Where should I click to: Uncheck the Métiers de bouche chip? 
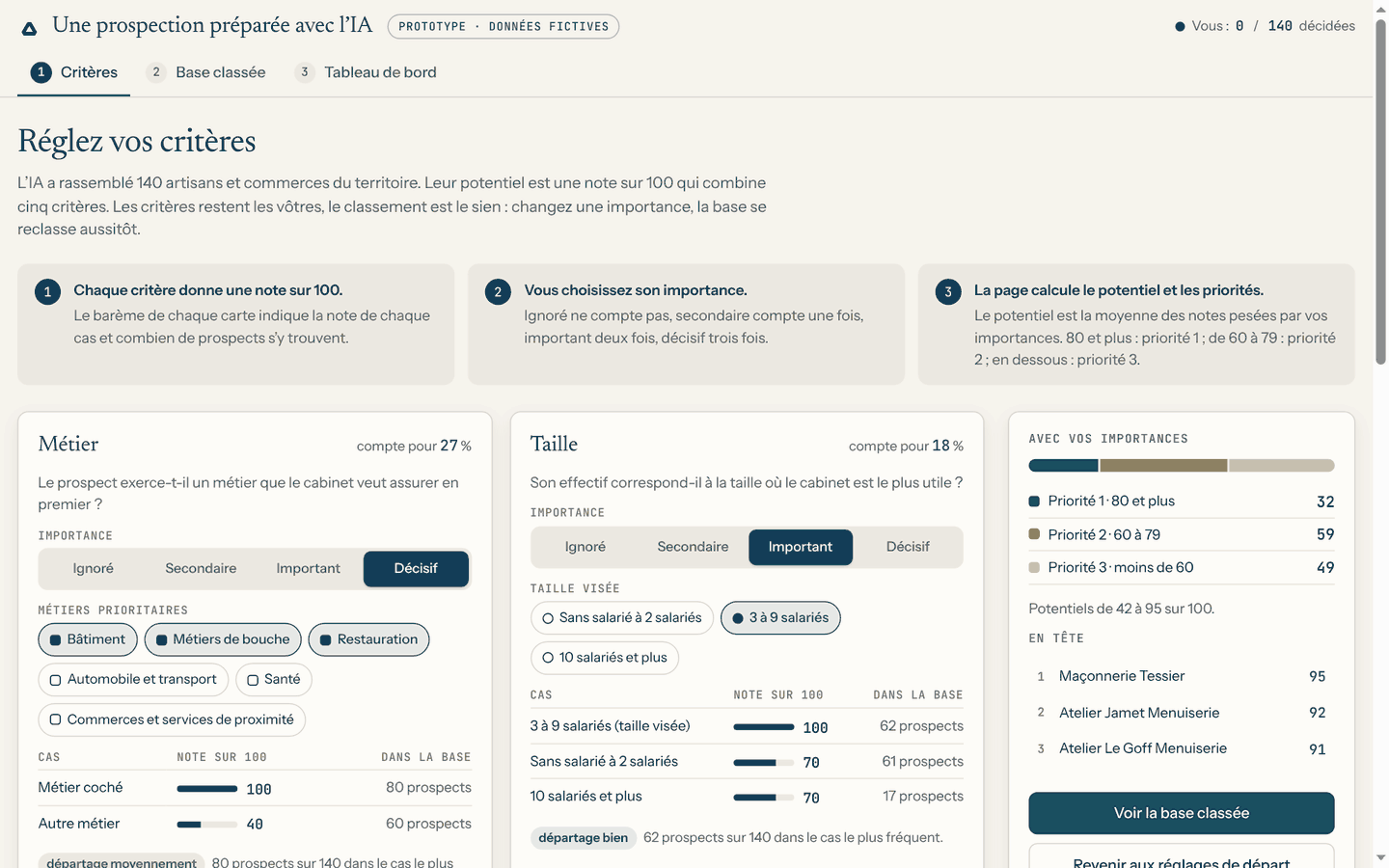[x=223, y=639]
